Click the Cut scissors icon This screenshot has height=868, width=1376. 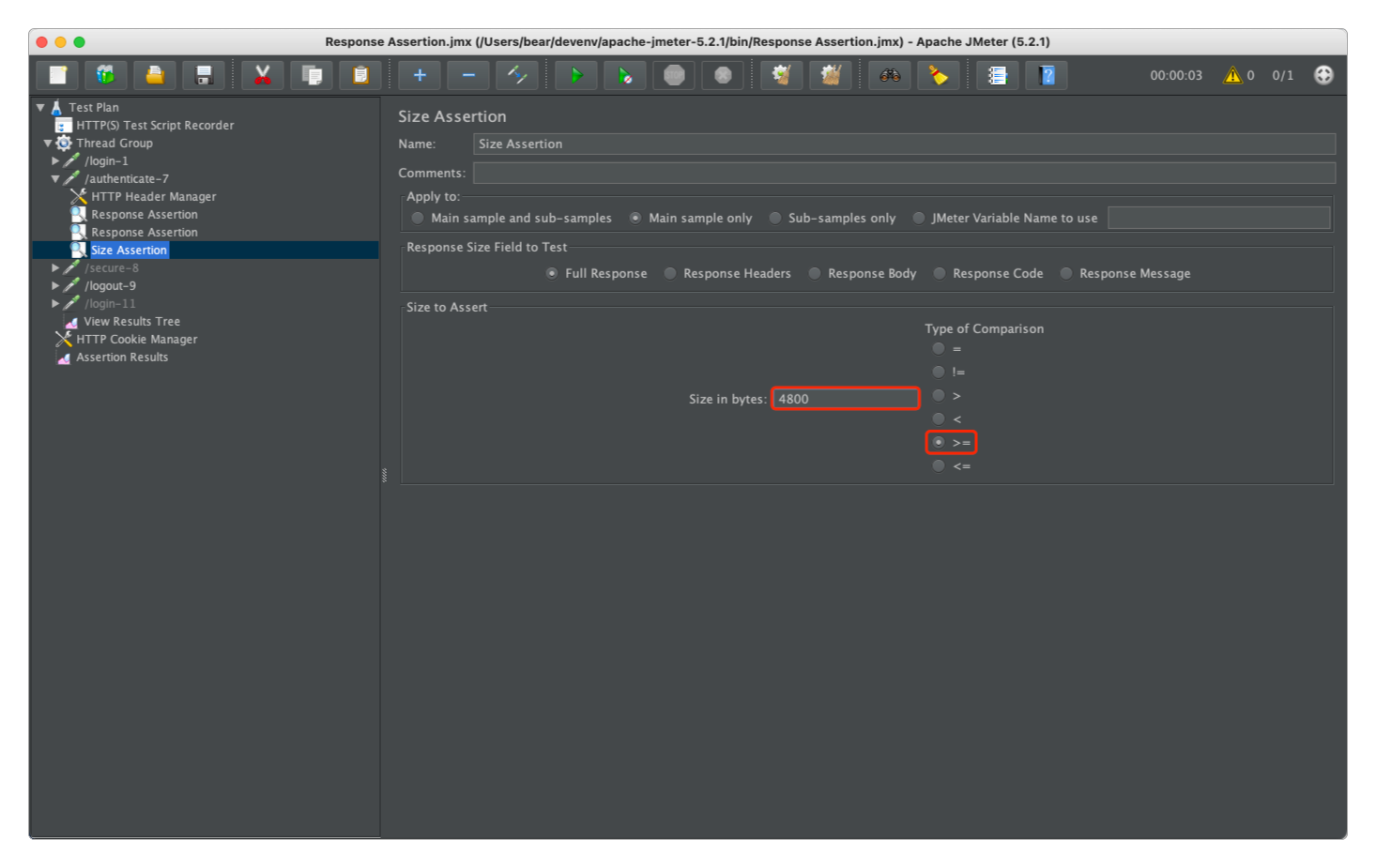[263, 75]
